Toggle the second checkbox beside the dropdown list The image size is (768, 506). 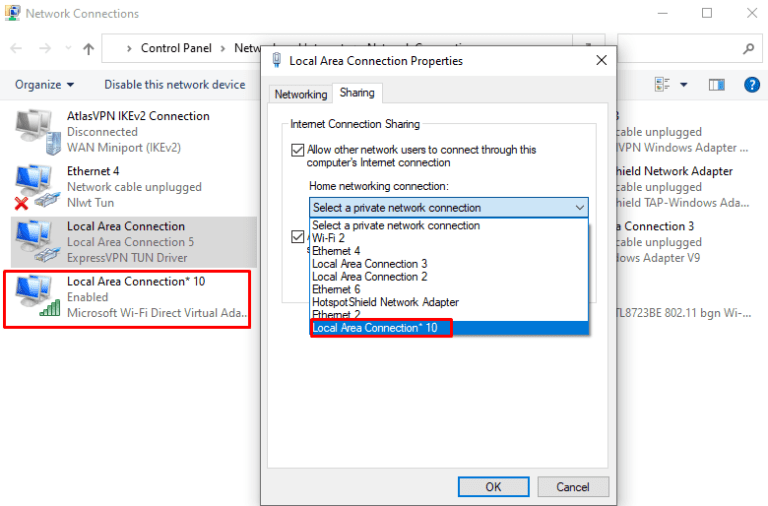point(297,238)
